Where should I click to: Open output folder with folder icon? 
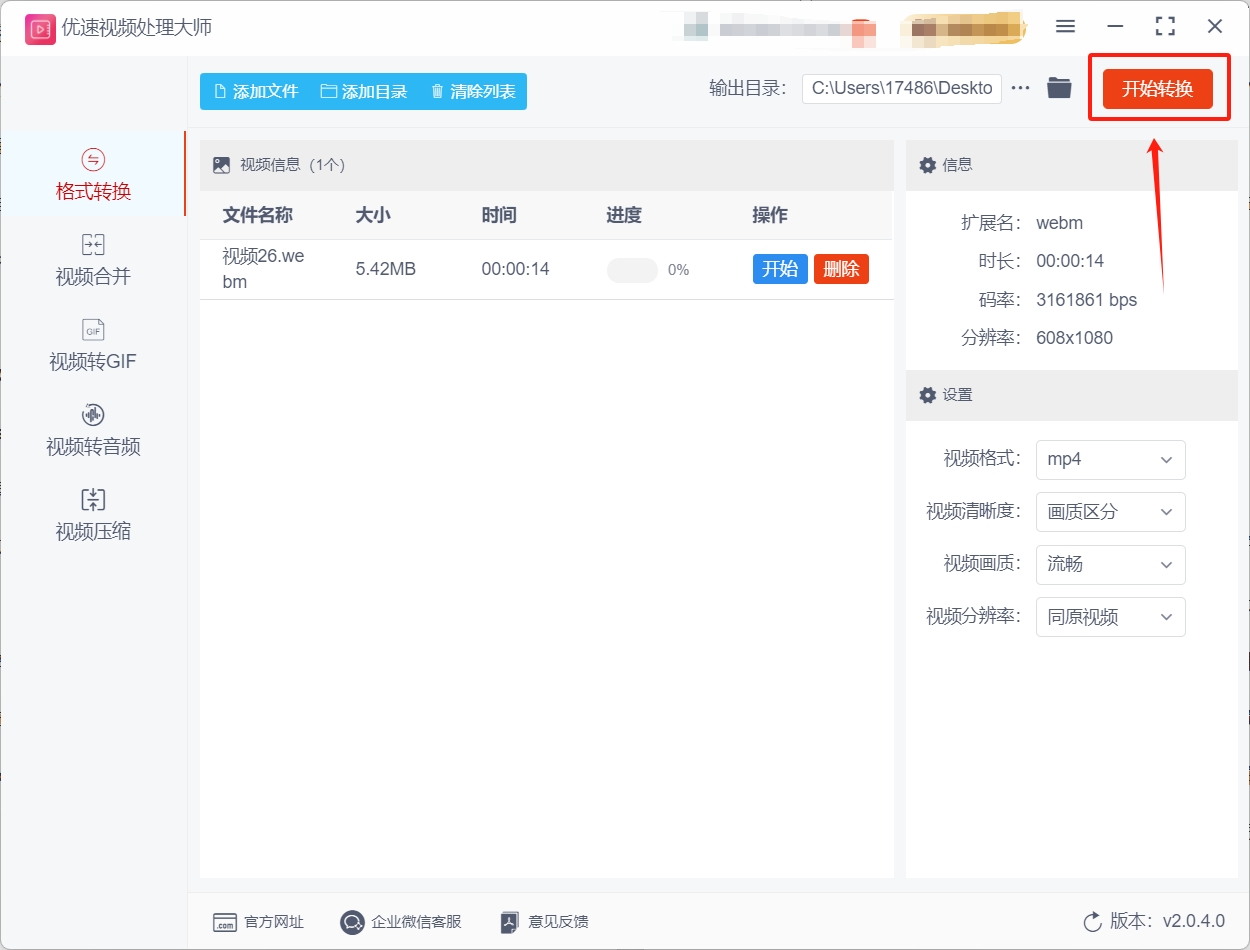[x=1059, y=88]
